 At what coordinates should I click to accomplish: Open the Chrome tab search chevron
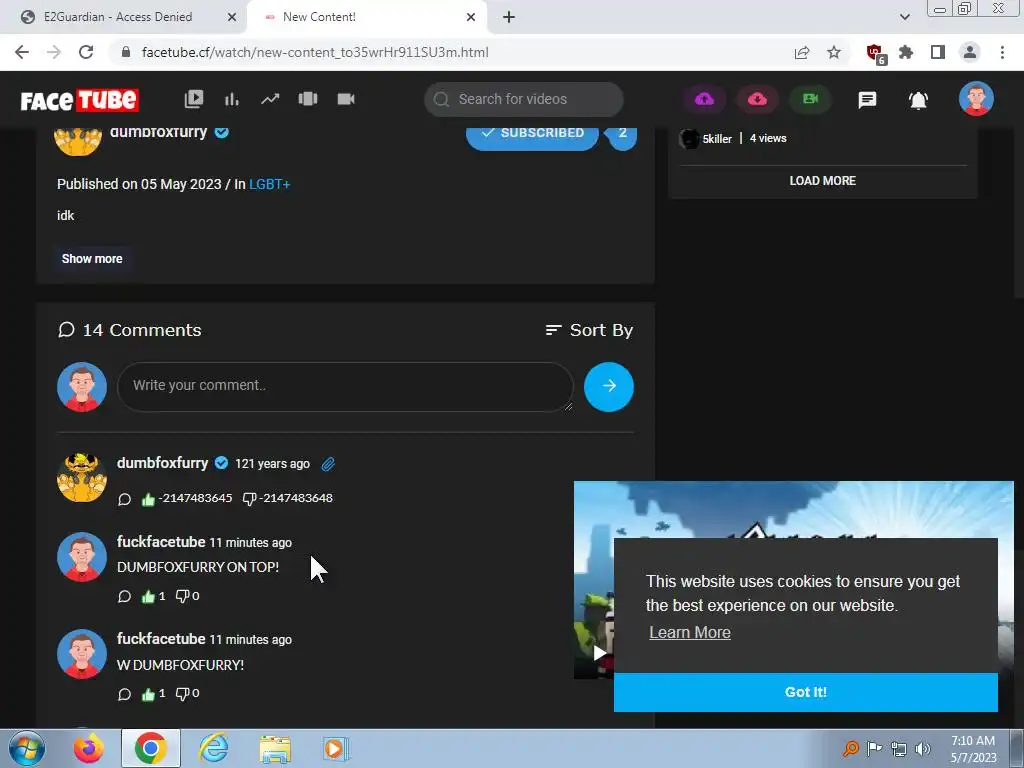(904, 17)
